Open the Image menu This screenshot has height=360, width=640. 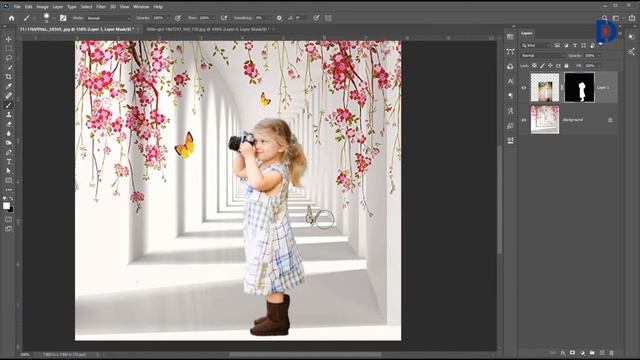[x=42, y=7]
